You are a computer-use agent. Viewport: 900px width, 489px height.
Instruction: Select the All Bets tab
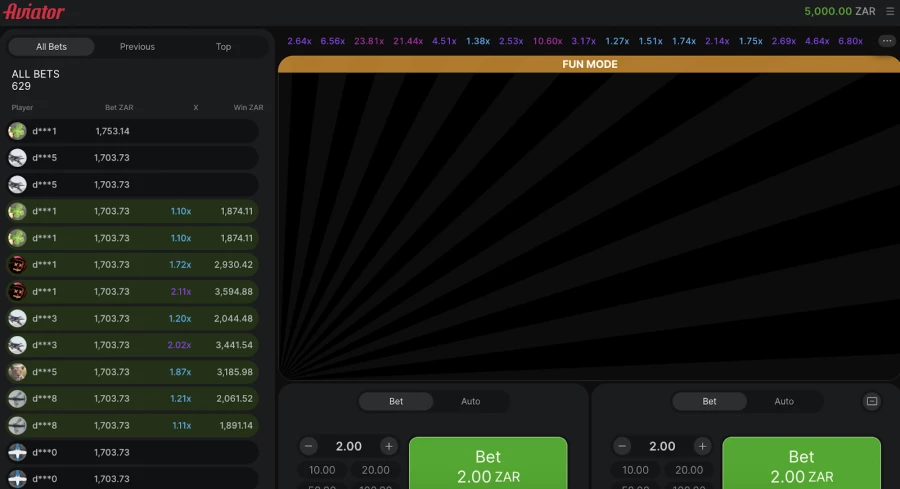[x=52, y=47]
